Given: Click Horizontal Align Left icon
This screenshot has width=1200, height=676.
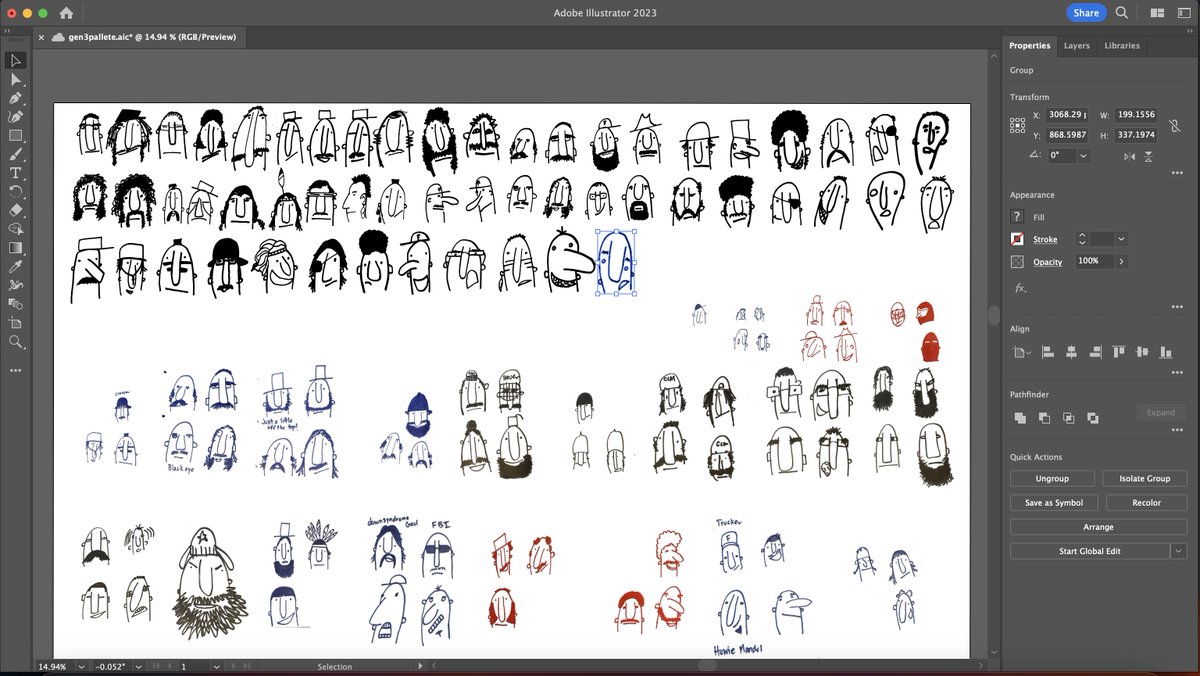Looking at the screenshot, I should click(x=1048, y=352).
